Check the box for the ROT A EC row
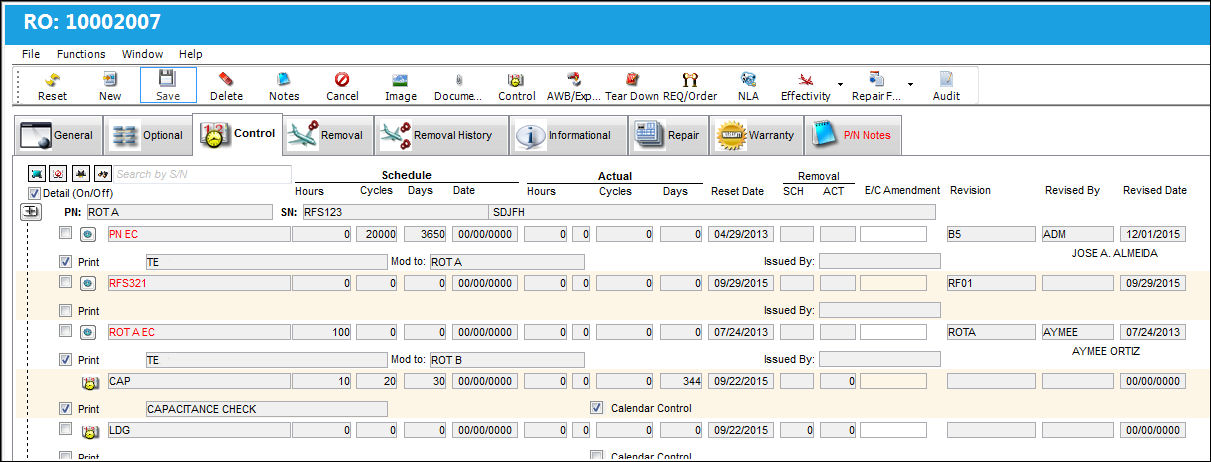The height and width of the screenshot is (462, 1211). [65, 331]
